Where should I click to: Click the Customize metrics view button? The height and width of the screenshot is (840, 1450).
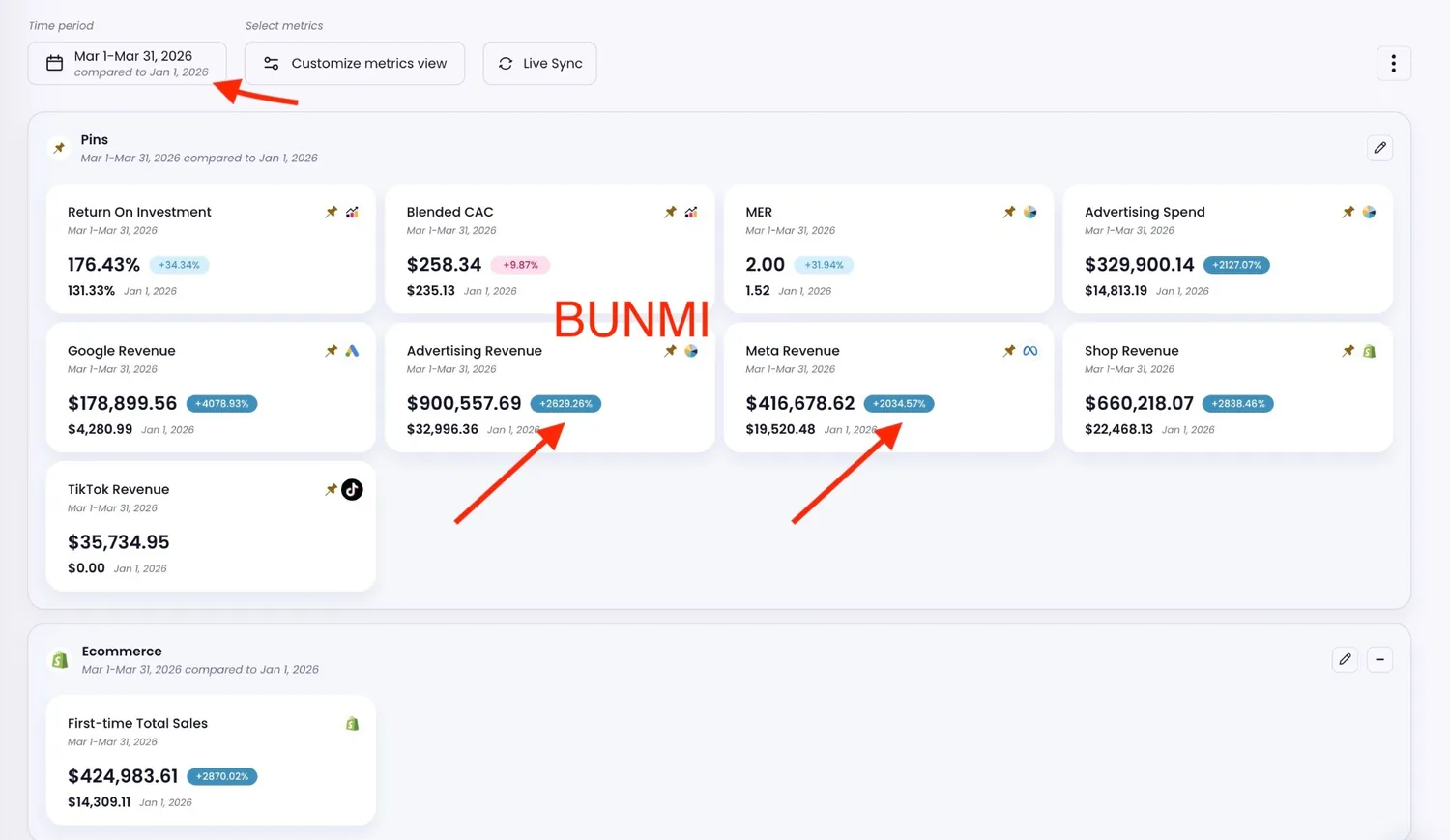point(355,64)
